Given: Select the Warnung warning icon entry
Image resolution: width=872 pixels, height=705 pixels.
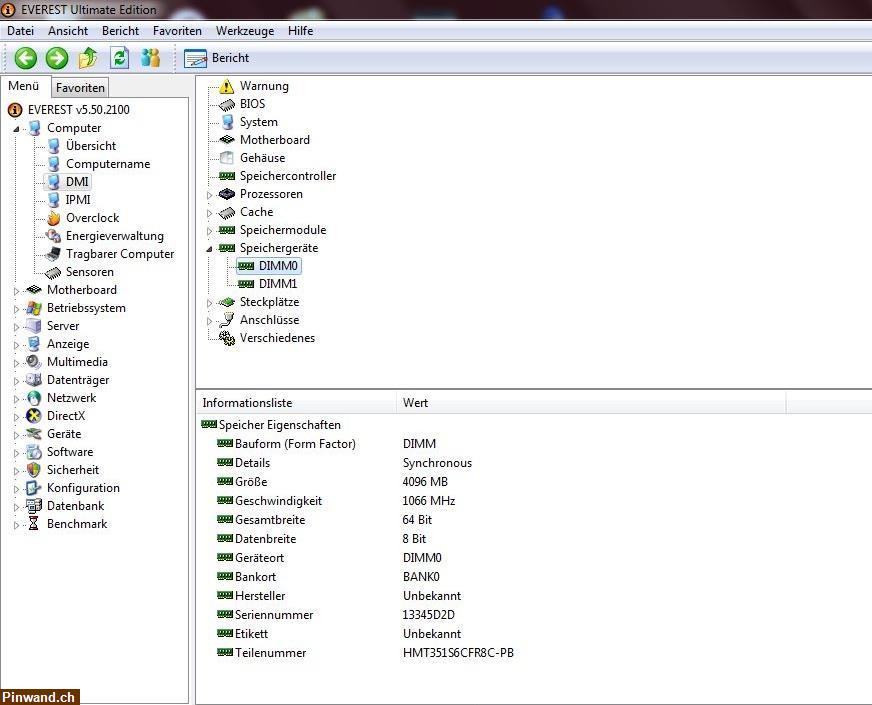Looking at the screenshot, I should point(263,86).
